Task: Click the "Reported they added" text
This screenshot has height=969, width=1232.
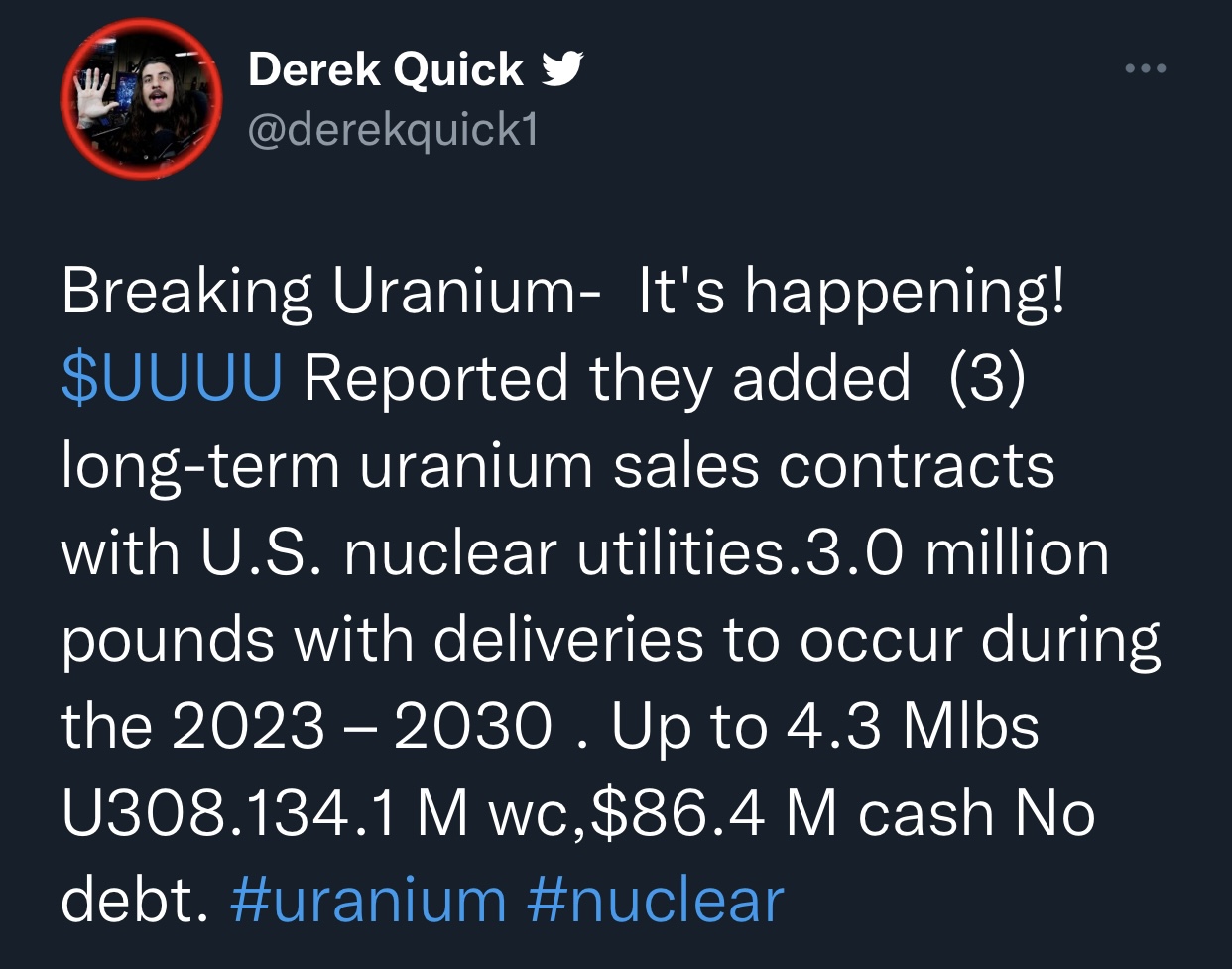Action: pyautogui.click(x=607, y=379)
